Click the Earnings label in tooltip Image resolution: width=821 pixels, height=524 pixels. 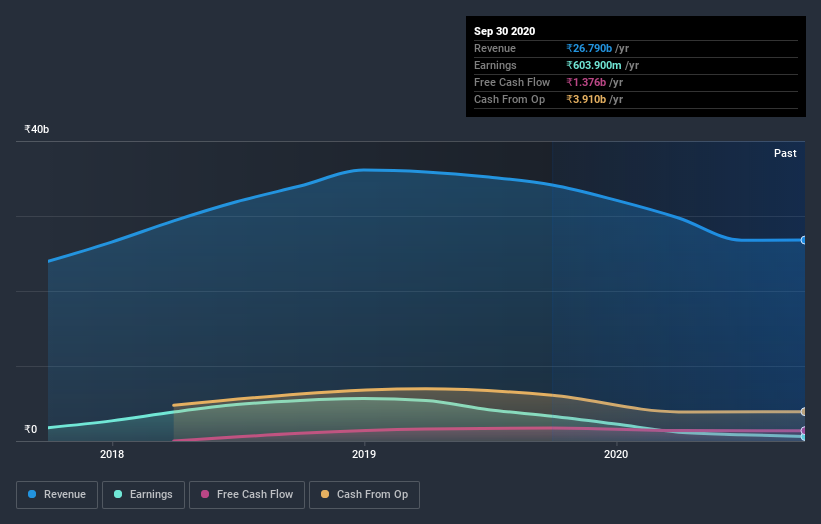pyautogui.click(x=495, y=65)
